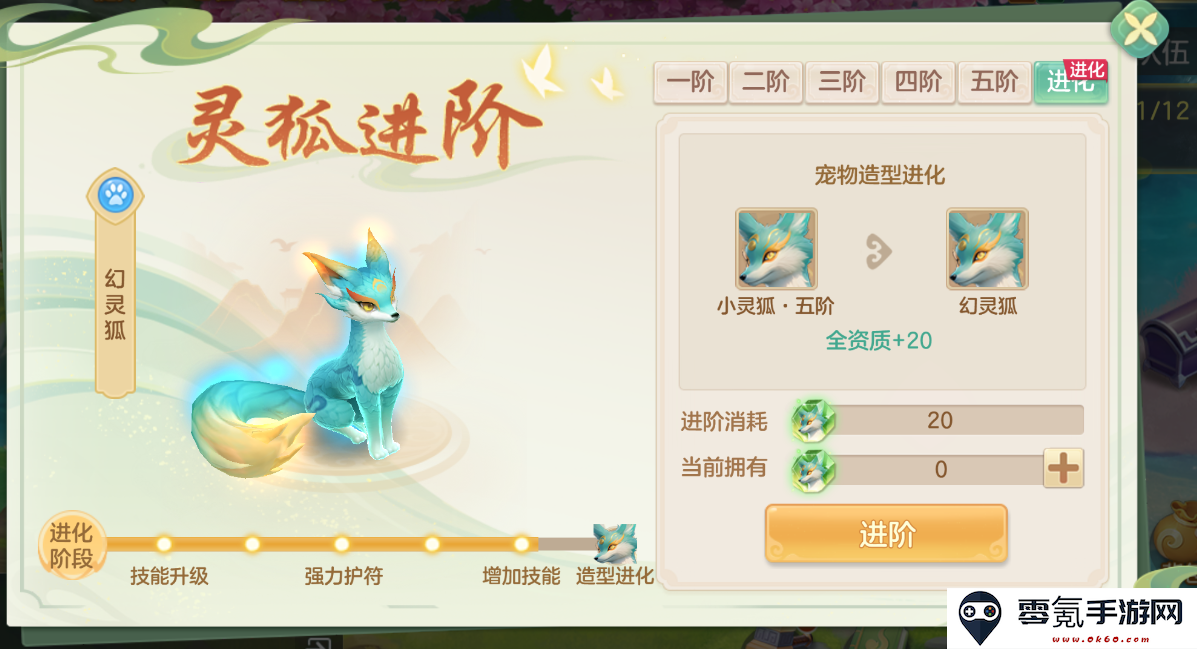Select the 四阶 tab
This screenshot has width=1197, height=649.
pos(918,82)
